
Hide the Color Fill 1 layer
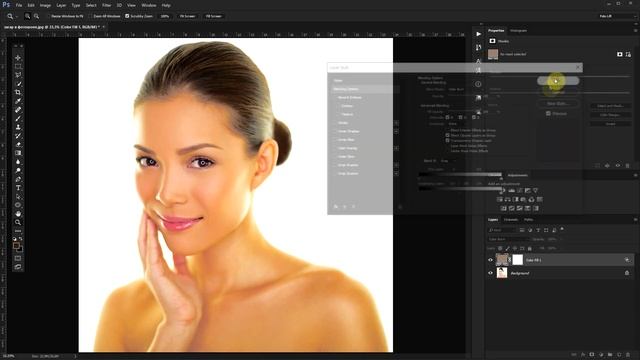click(491, 260)
